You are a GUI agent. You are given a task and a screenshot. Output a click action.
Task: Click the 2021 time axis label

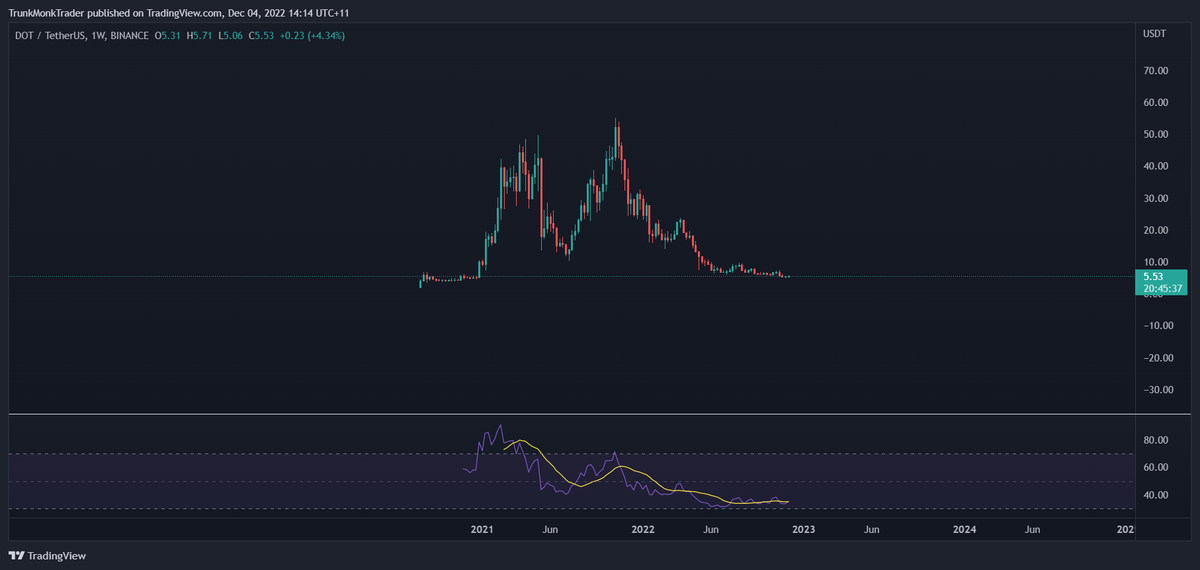pyautogui.click(x=482, y=528)
